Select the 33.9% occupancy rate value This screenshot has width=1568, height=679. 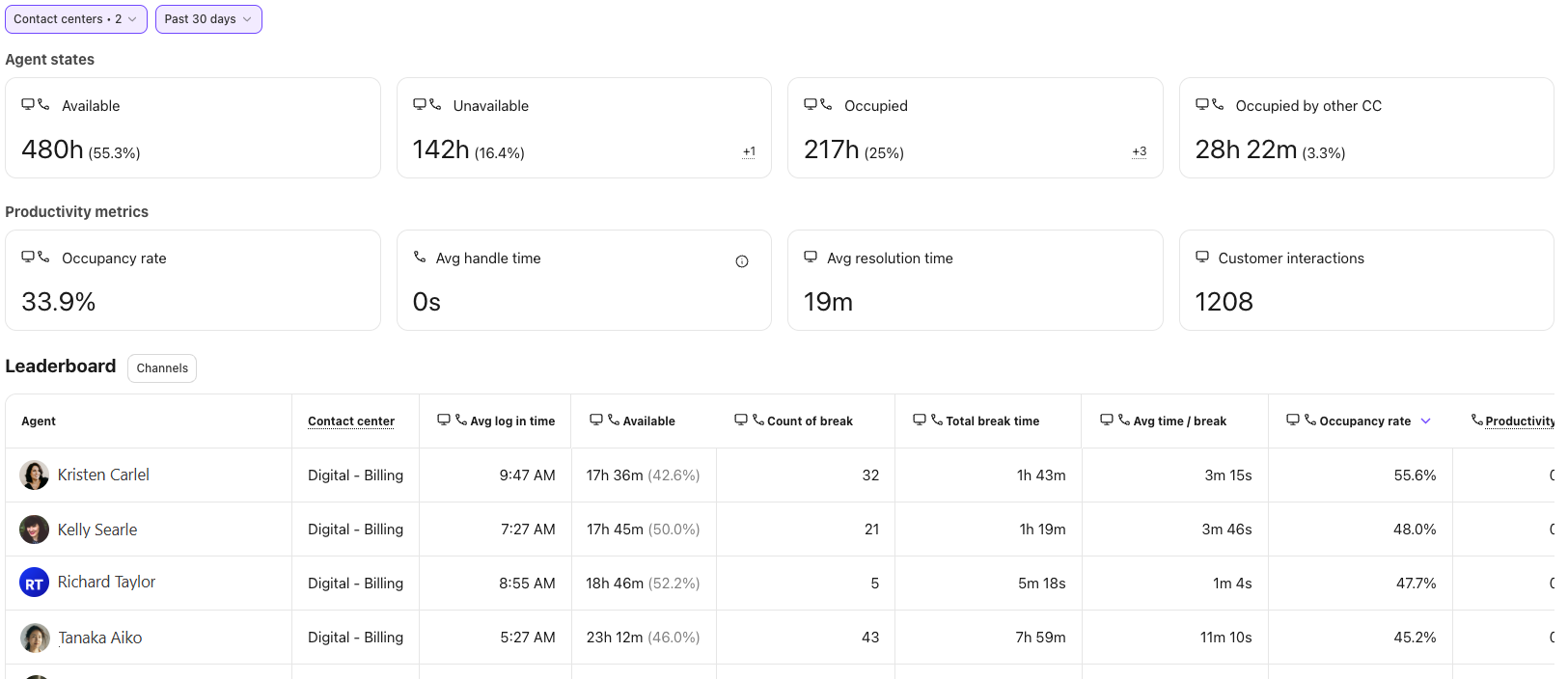(59, 302)
